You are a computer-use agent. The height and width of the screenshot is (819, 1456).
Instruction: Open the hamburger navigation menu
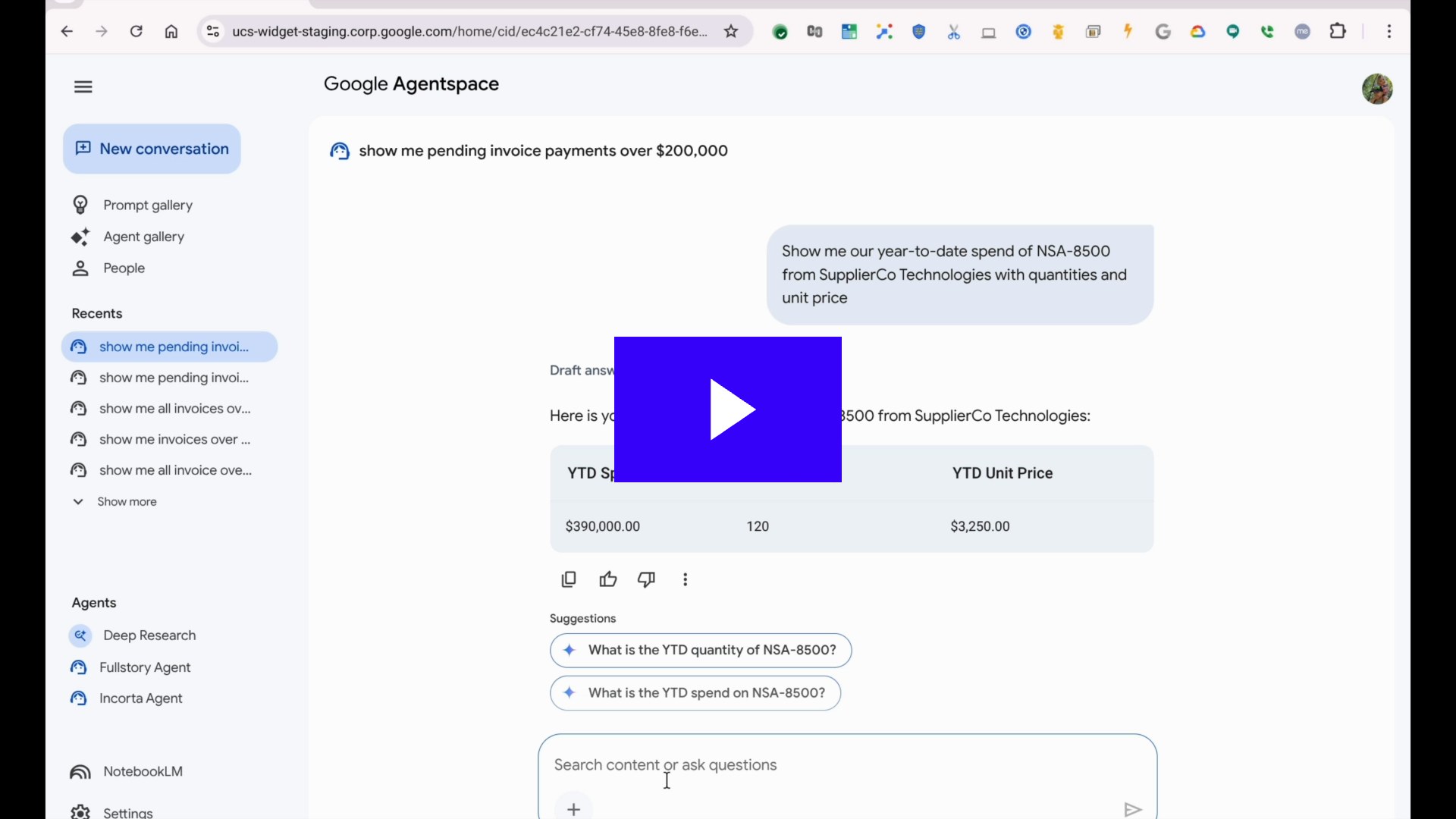(x=83, y=87)
